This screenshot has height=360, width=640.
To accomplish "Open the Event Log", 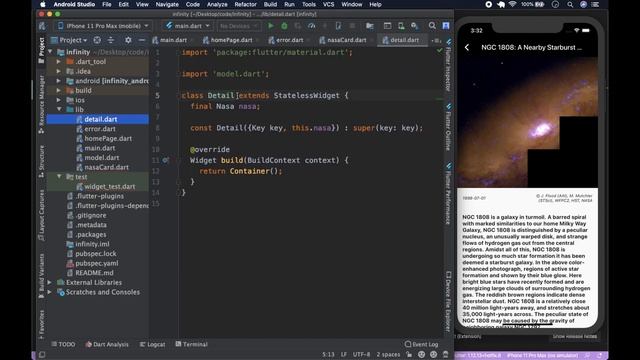I will (x=421, y=344).
